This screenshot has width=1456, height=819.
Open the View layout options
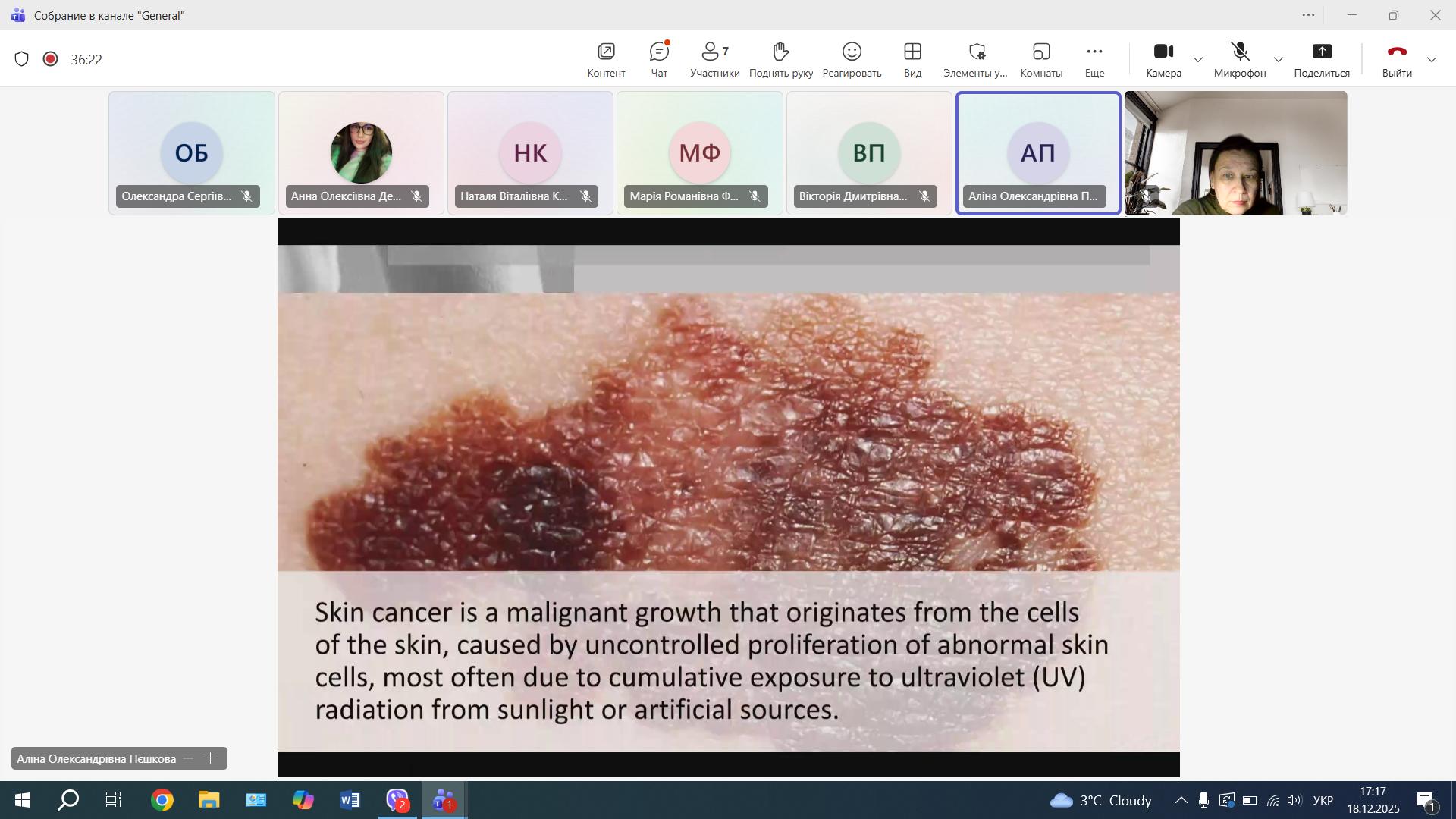tap(912, 59)
